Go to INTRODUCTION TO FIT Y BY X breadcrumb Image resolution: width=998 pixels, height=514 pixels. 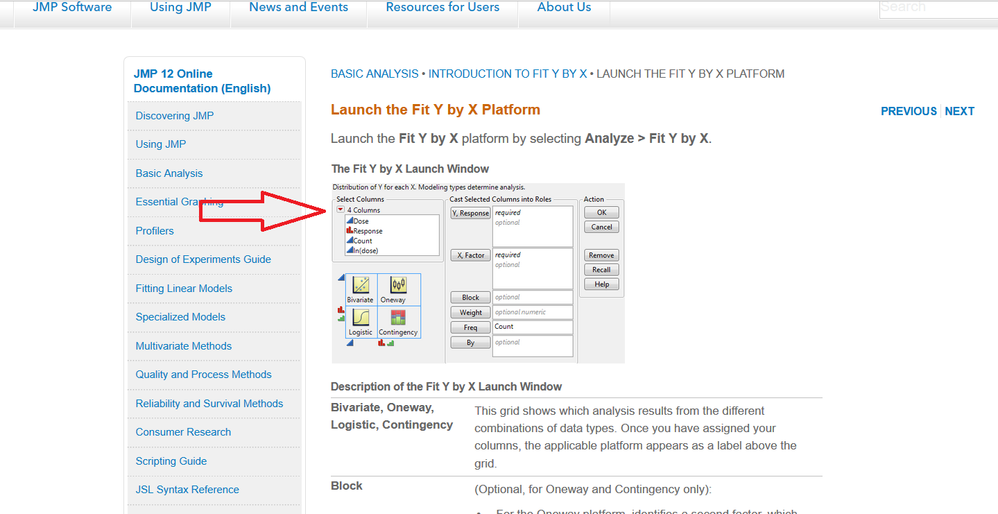(507, 74)
